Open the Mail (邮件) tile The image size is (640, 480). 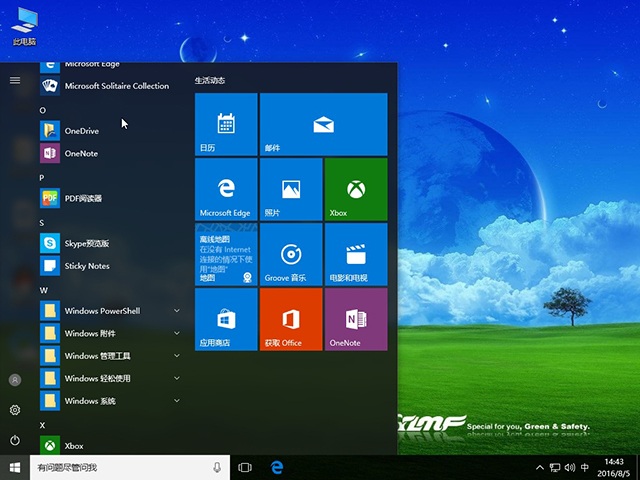tap(323, 124)
